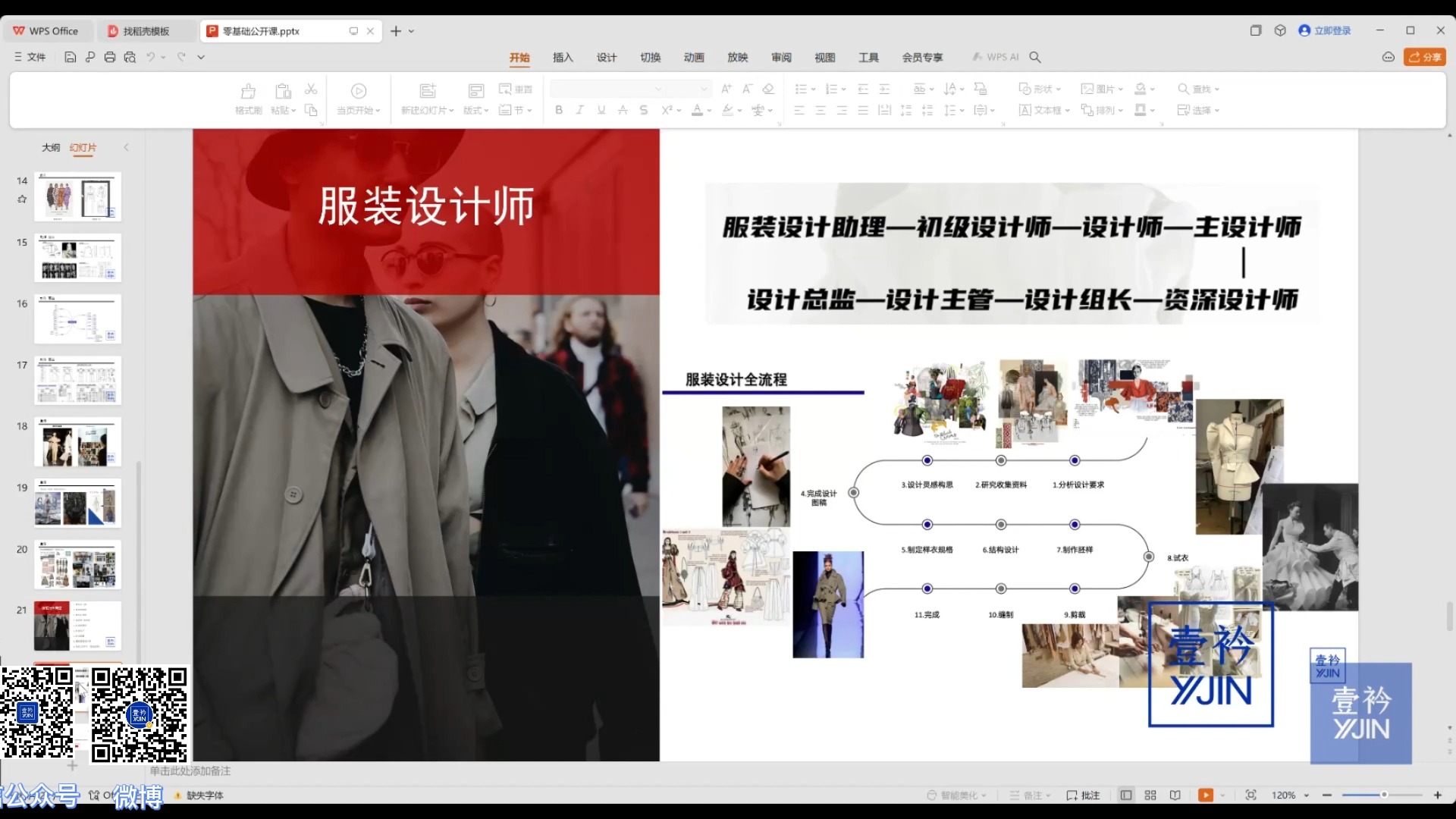Switch to the Outline (大纲) panel tab

click(x=51, y=147)
